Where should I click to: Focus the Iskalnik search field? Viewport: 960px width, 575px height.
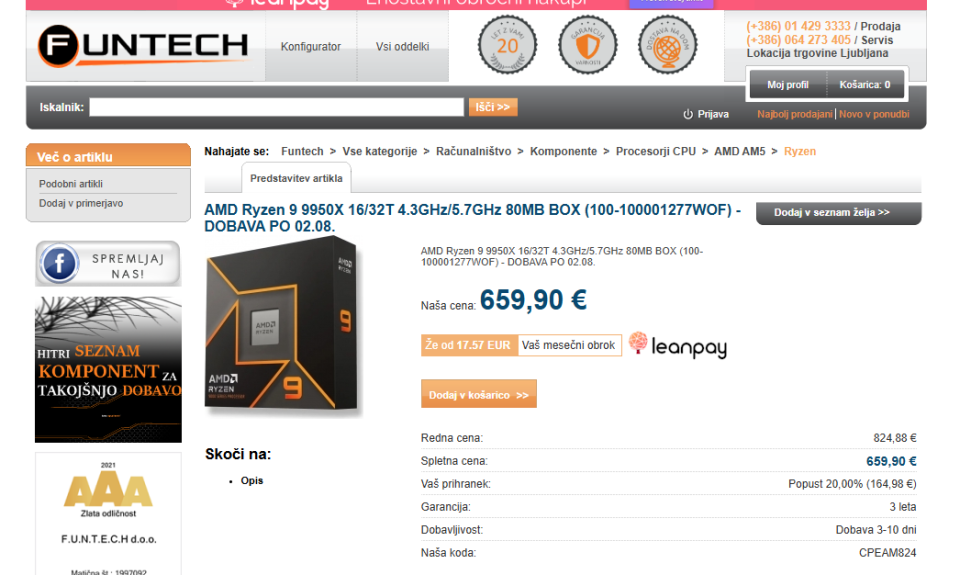click(x=277, y=107)
